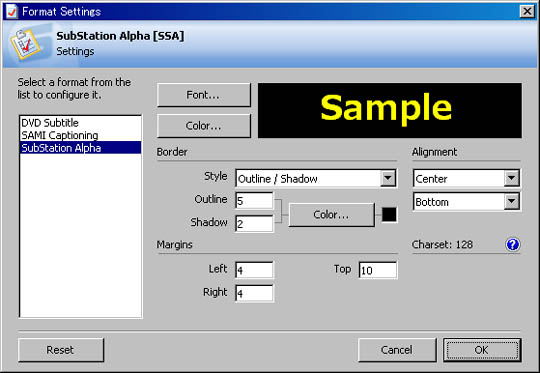This screenshot has width=540, height=373.
Task: Click the Outline value field
Action: [x=254, y=201]
